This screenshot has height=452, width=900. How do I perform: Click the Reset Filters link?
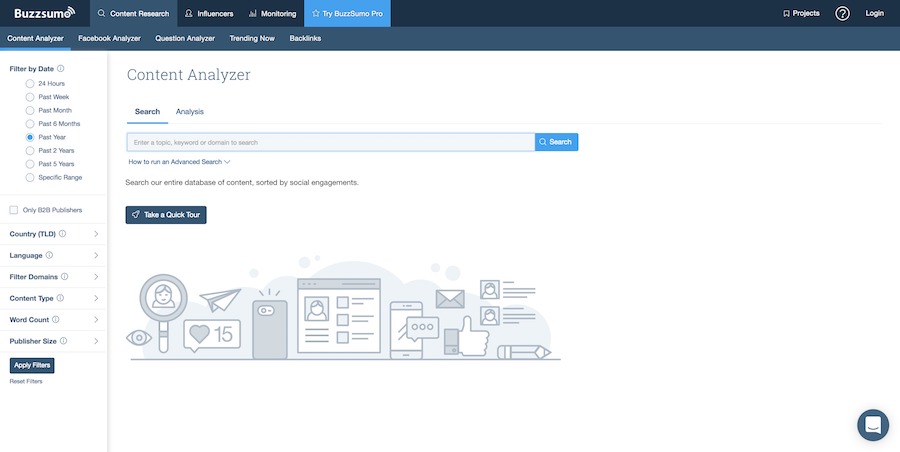(x=26, y=381)
